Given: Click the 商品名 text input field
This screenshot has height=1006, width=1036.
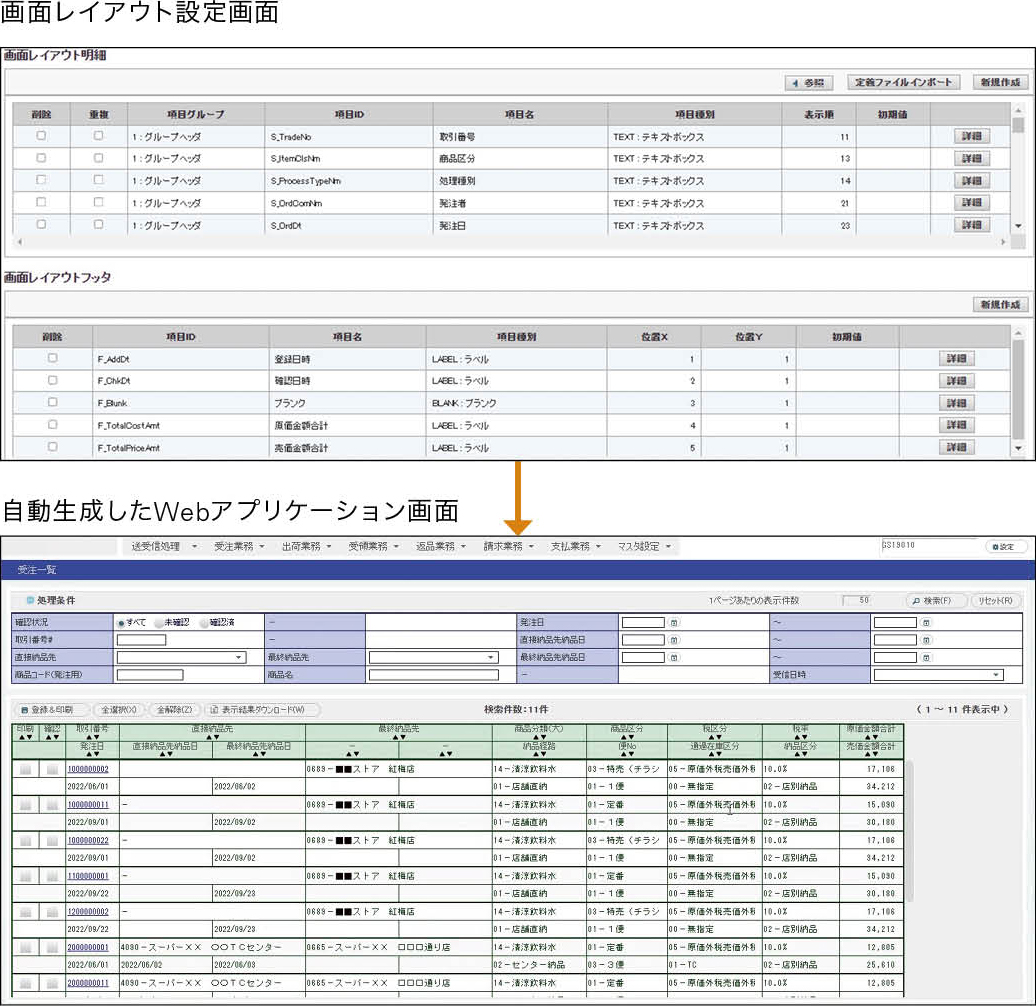Looking at the screenshot, I should click(434, 675).
